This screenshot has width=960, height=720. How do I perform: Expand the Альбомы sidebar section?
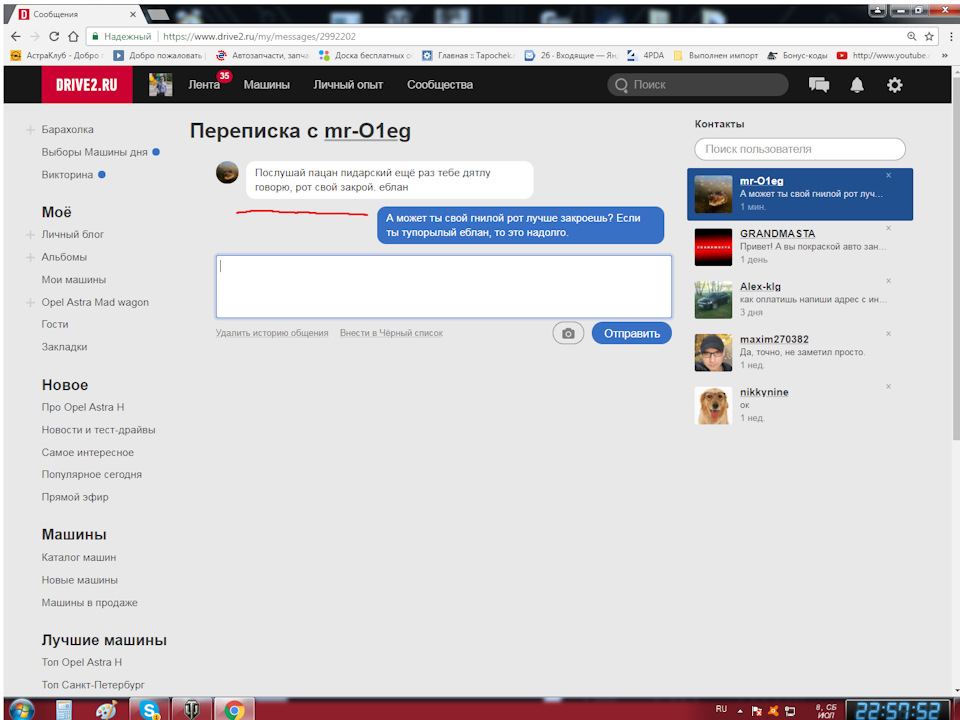point(31,258)
